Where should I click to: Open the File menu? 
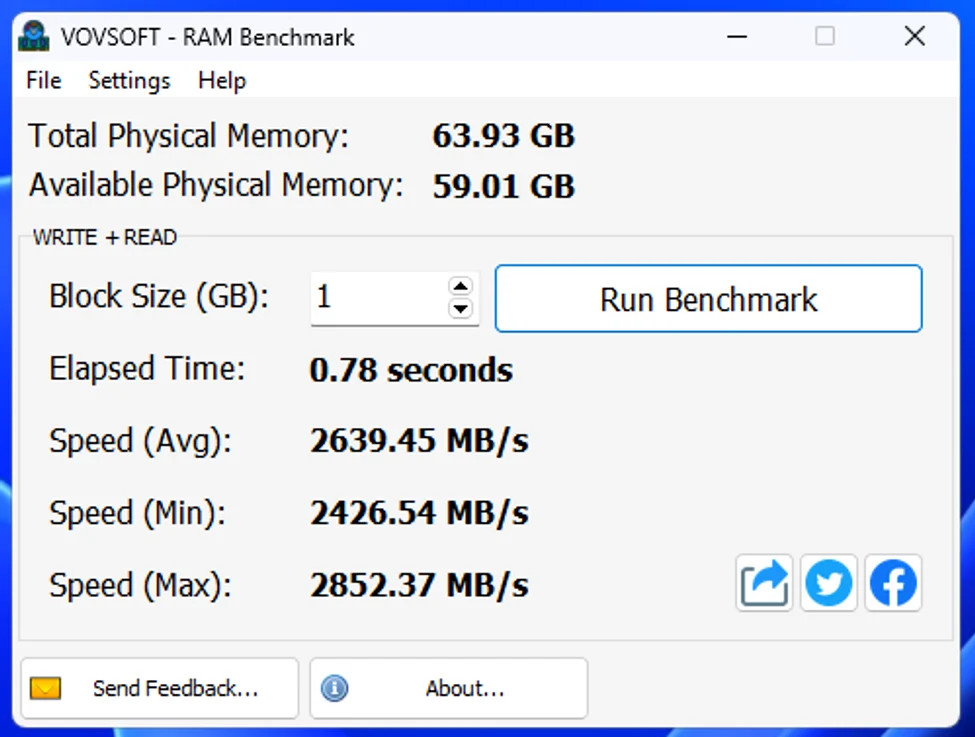(x=44, y=80)
